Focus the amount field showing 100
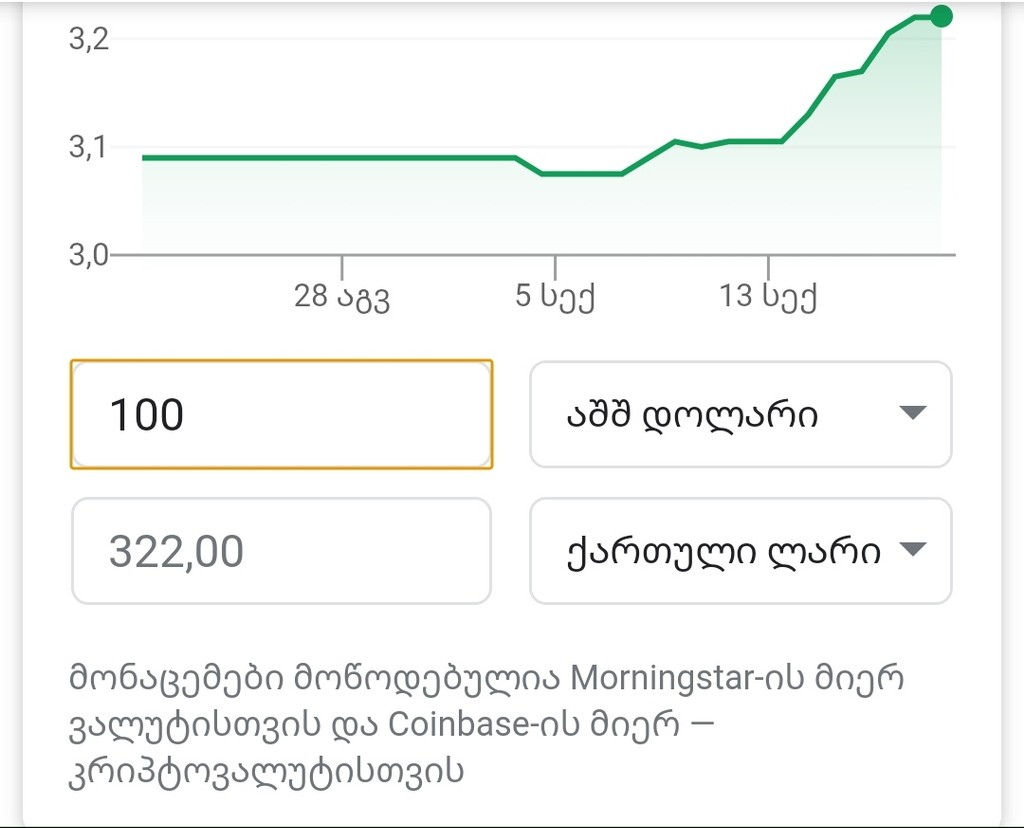The height and width of the screenshot is (828, 1024). [x=281, y=414]
